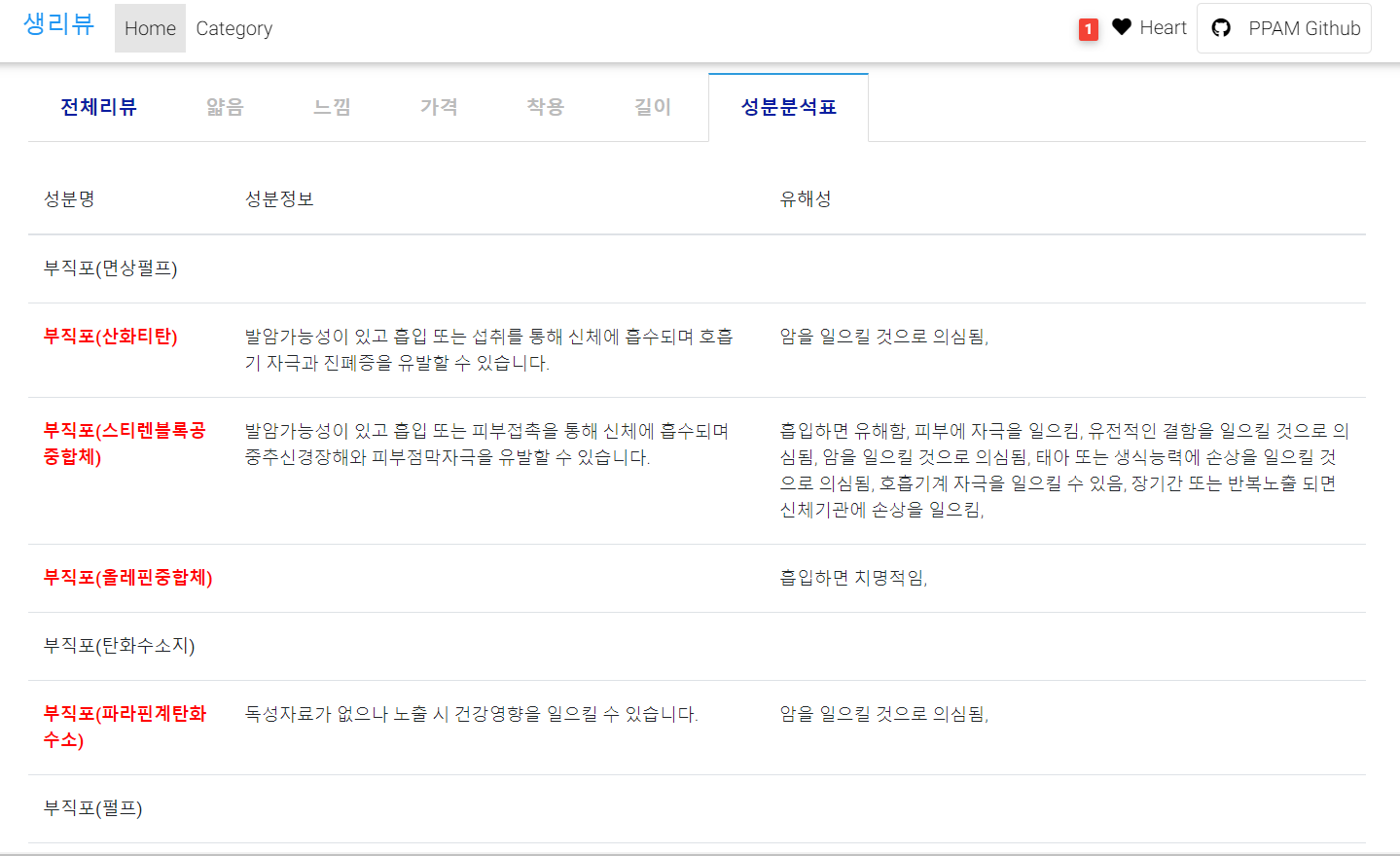
Task: Select the Home menu item
Action: pos(150,28)
